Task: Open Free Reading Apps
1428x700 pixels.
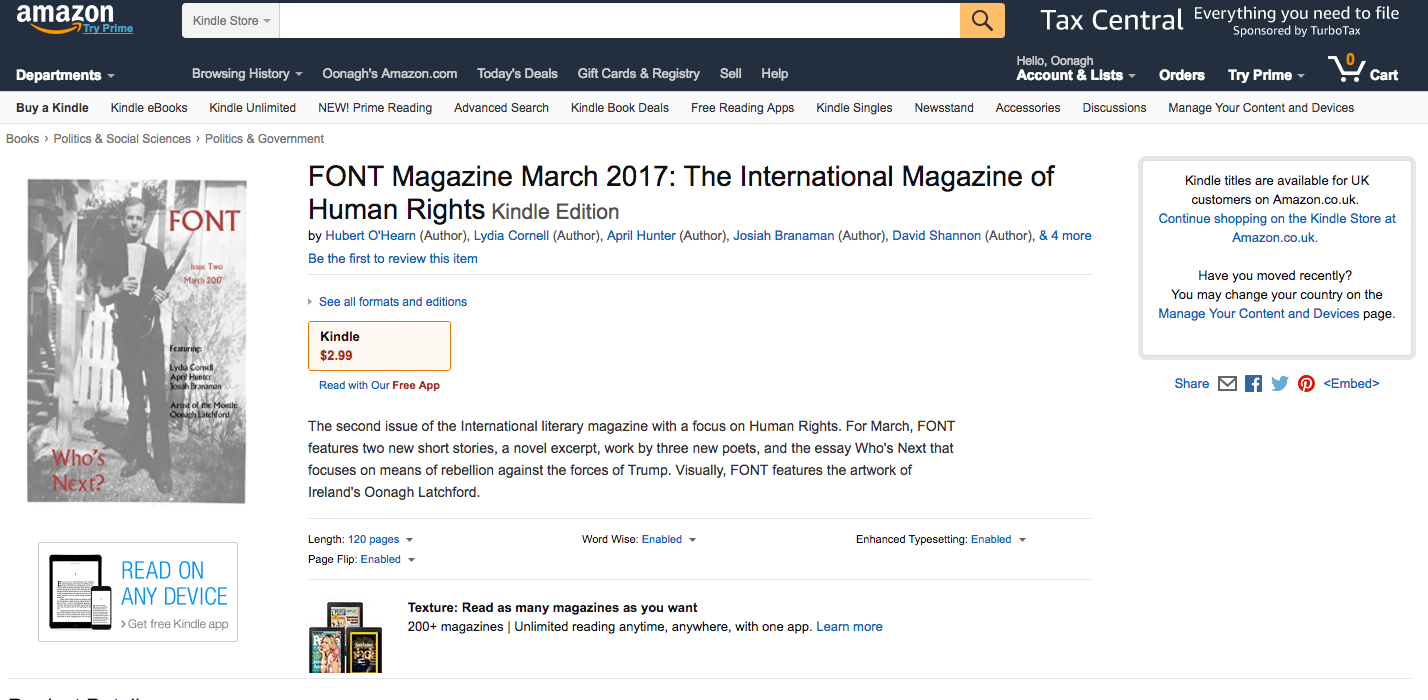Action: point(742,108)
